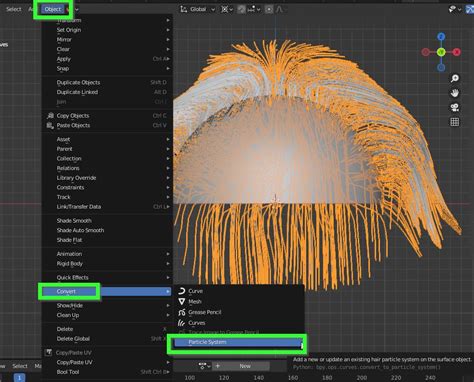Viewport: 474px width, 382px height.
Task: Click the Paste Objects clipboard icon
Action: [50, 125]
